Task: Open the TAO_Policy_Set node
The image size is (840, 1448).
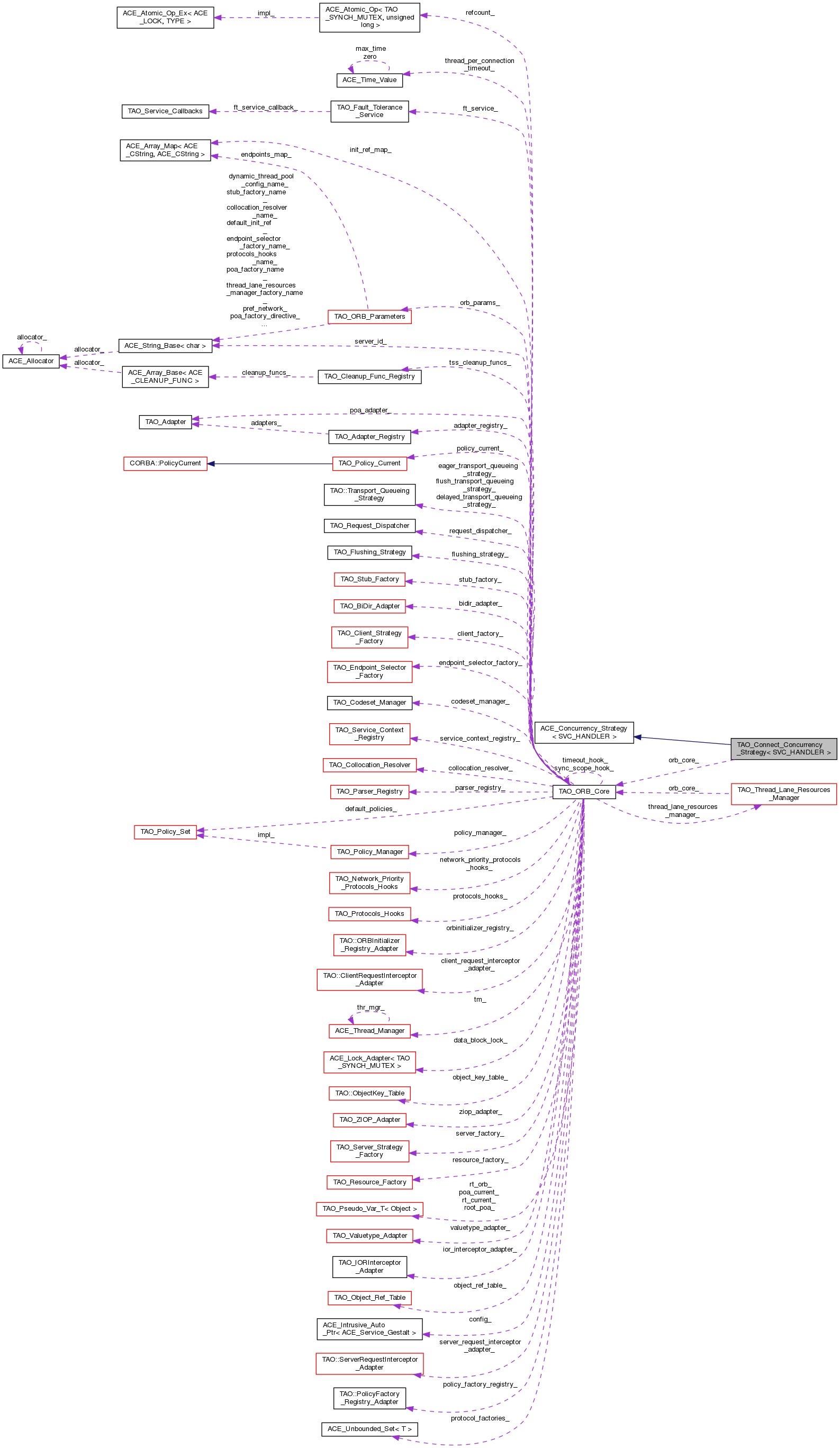Action: pos(166,831)
